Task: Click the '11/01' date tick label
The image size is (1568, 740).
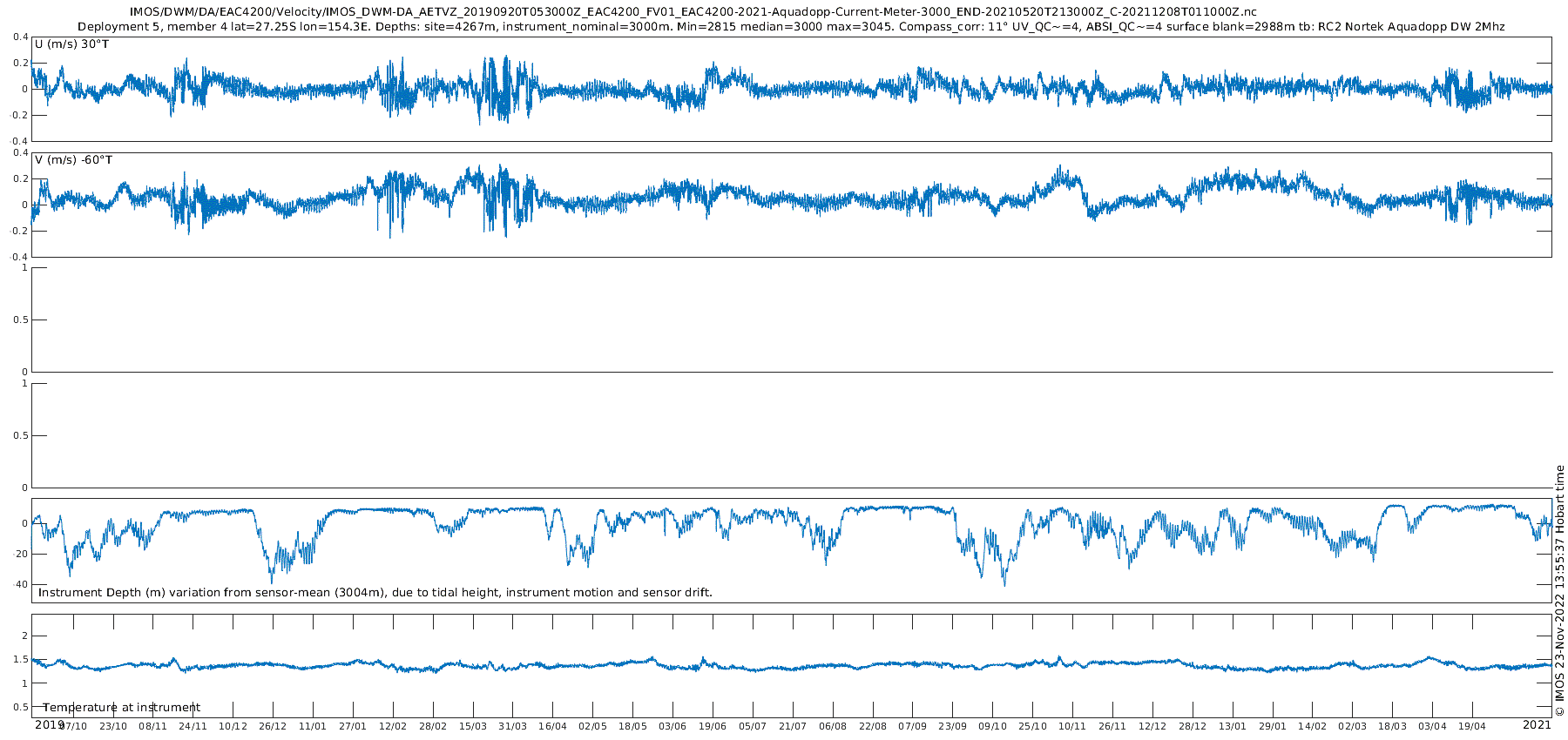Action: (313, 726)
